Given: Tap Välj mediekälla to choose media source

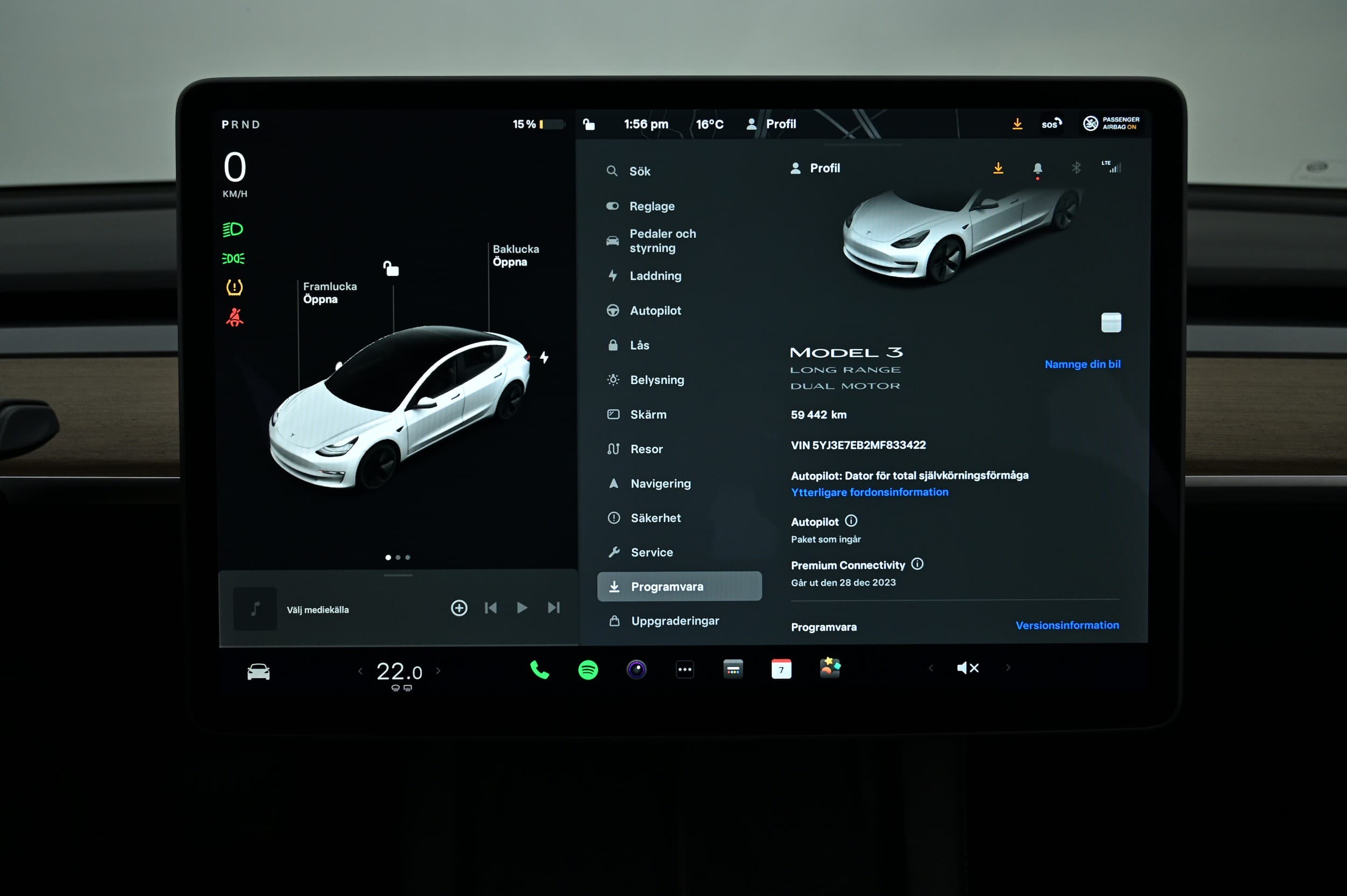Looking at the screenshot, I should click(x=318, y=610).
